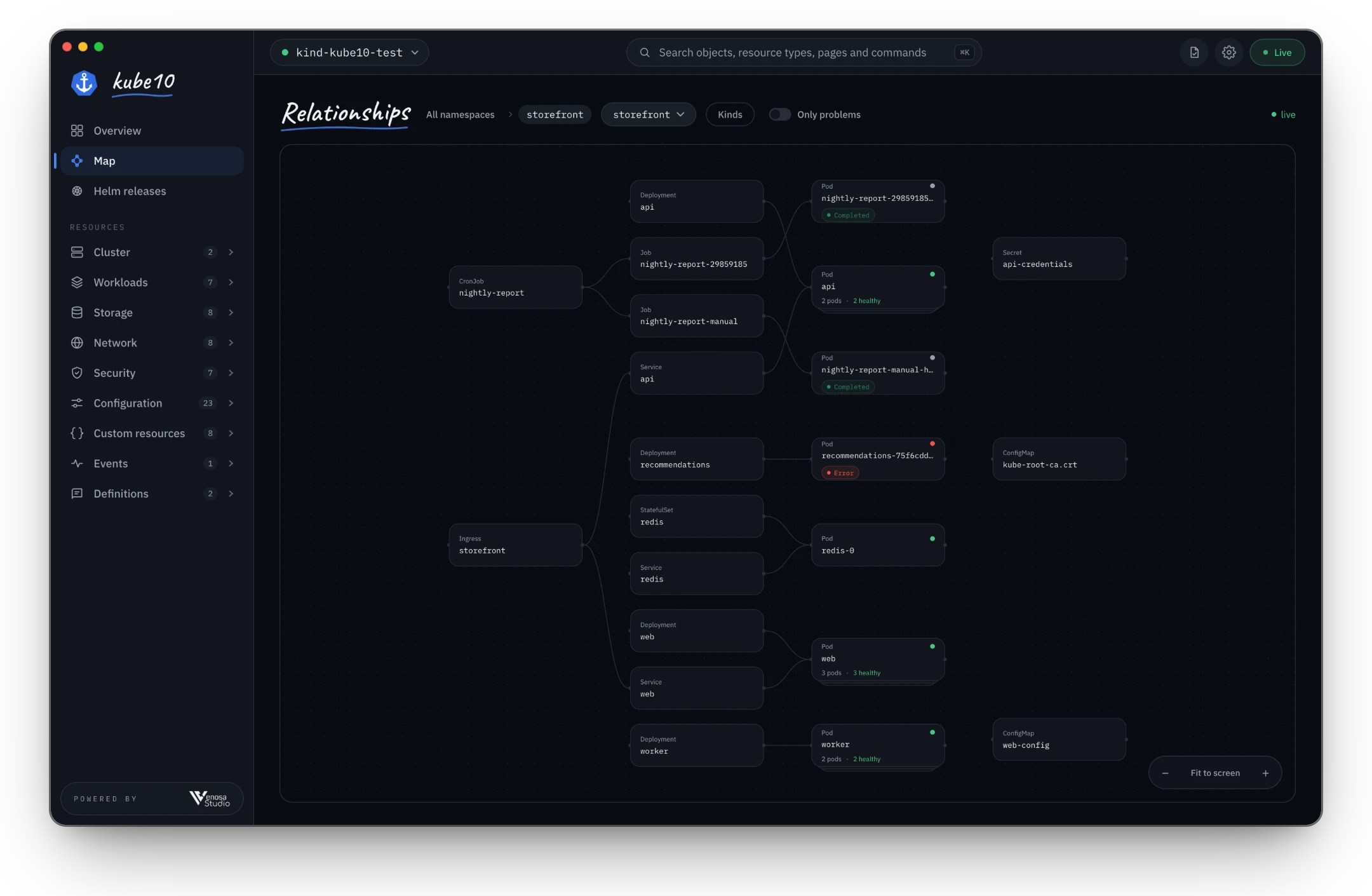Click the Custom resources braces icon
Screen dimensions: 1372x896
coord(77,433)
